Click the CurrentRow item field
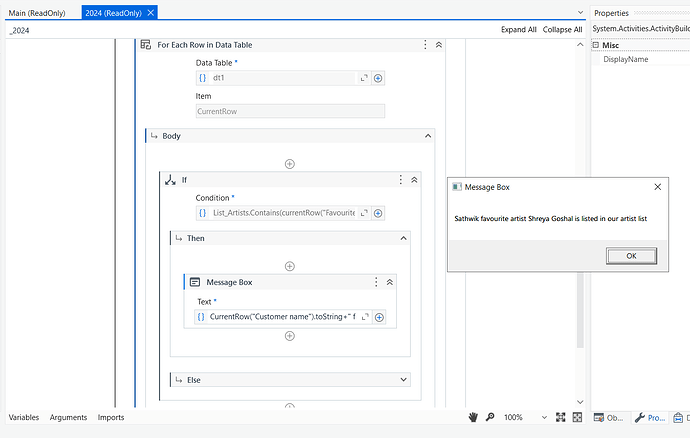Image resolution: width=690 pixels, height=438 pixels. tap(290, 111)
